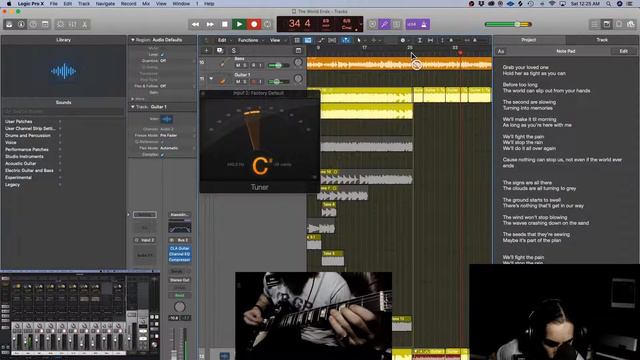Toggle record-enable on Guitar 1 track
This screenshot has height=360, width=640.
(253, 82)
